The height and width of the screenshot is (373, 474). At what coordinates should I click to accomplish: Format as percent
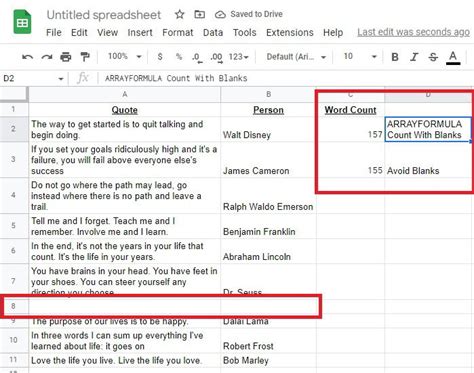tap(179, 57)
